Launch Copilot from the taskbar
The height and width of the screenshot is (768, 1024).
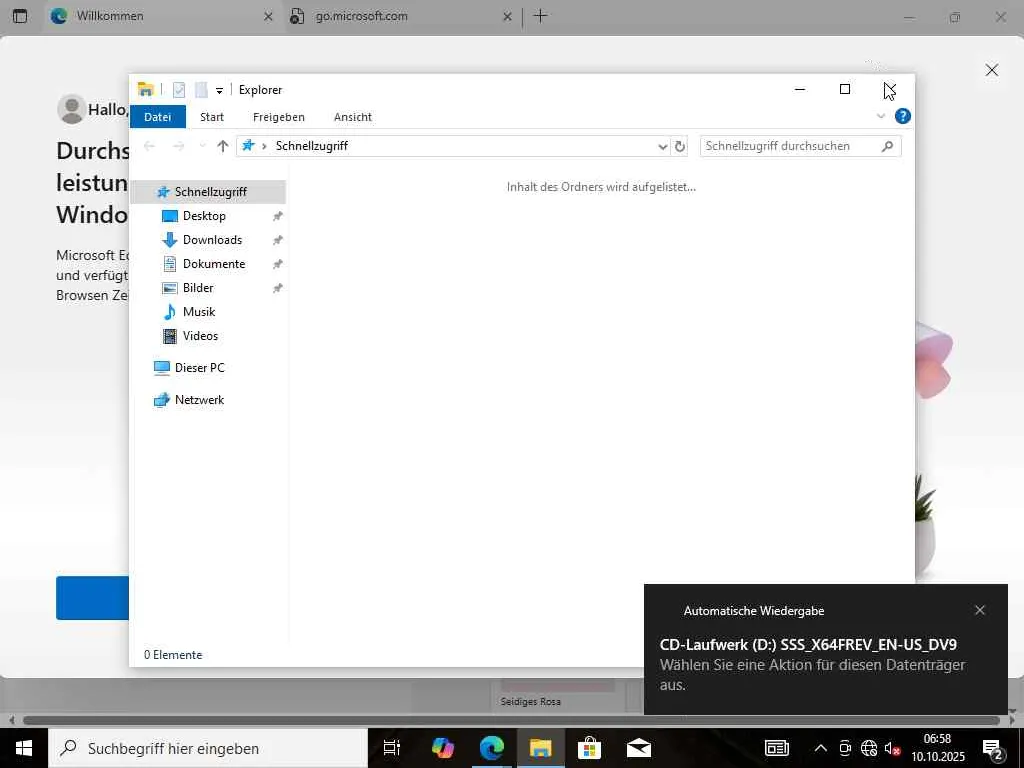(x=443, y=748)
